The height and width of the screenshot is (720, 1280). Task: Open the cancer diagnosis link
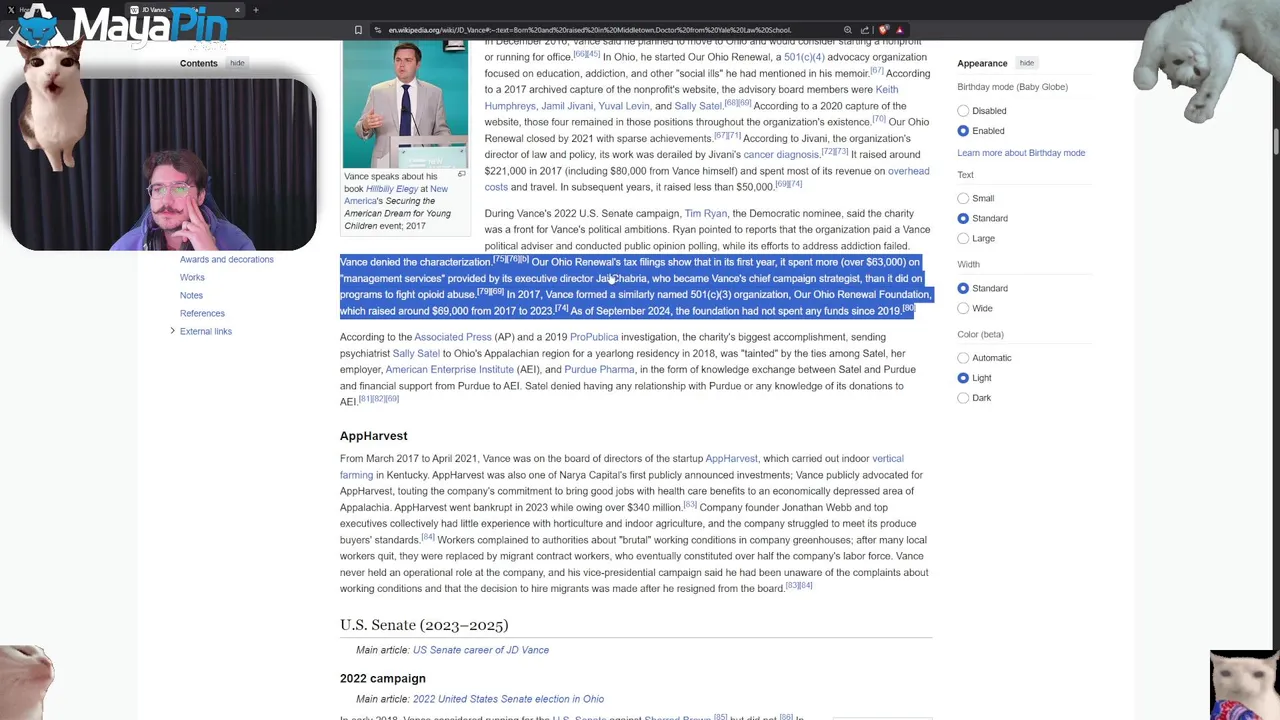(781, 155)
